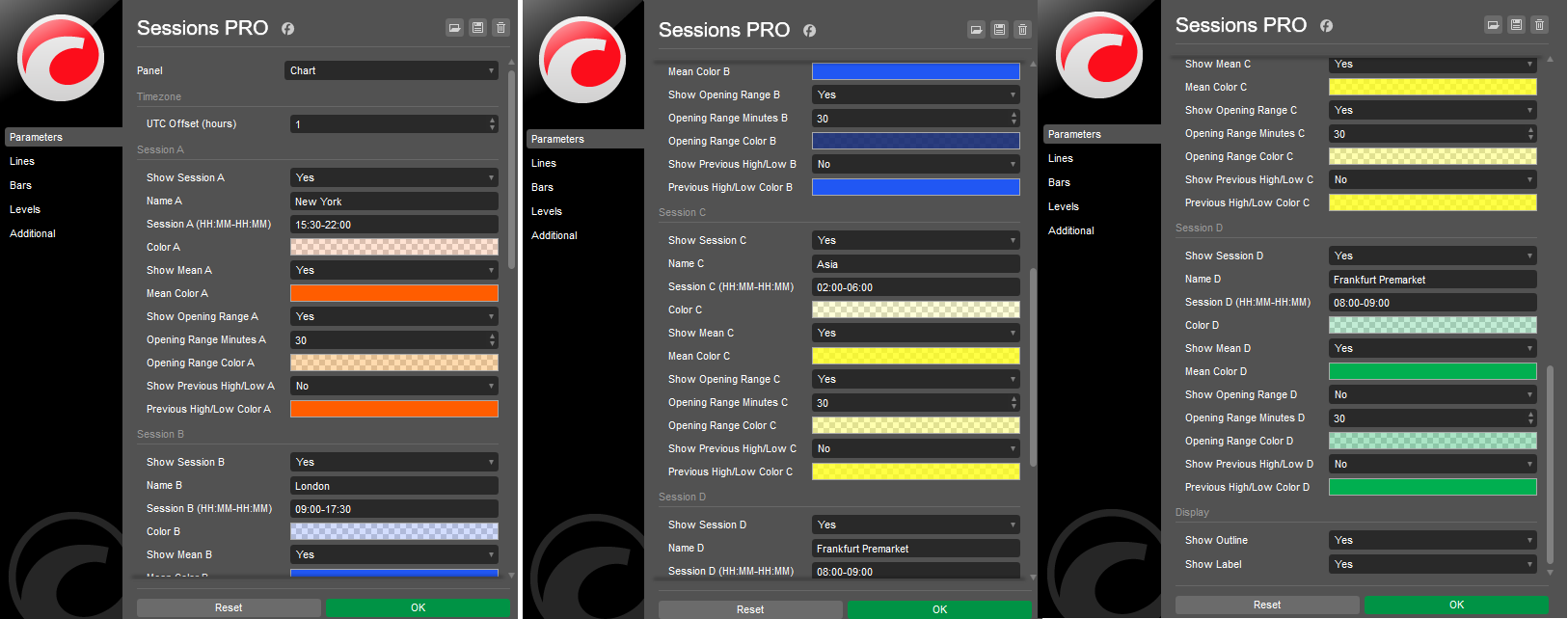Open Previous High/Low Color A swatch
Image resolution: width=1568 pixels, height=619 pixels.
(x=394, y=409)
